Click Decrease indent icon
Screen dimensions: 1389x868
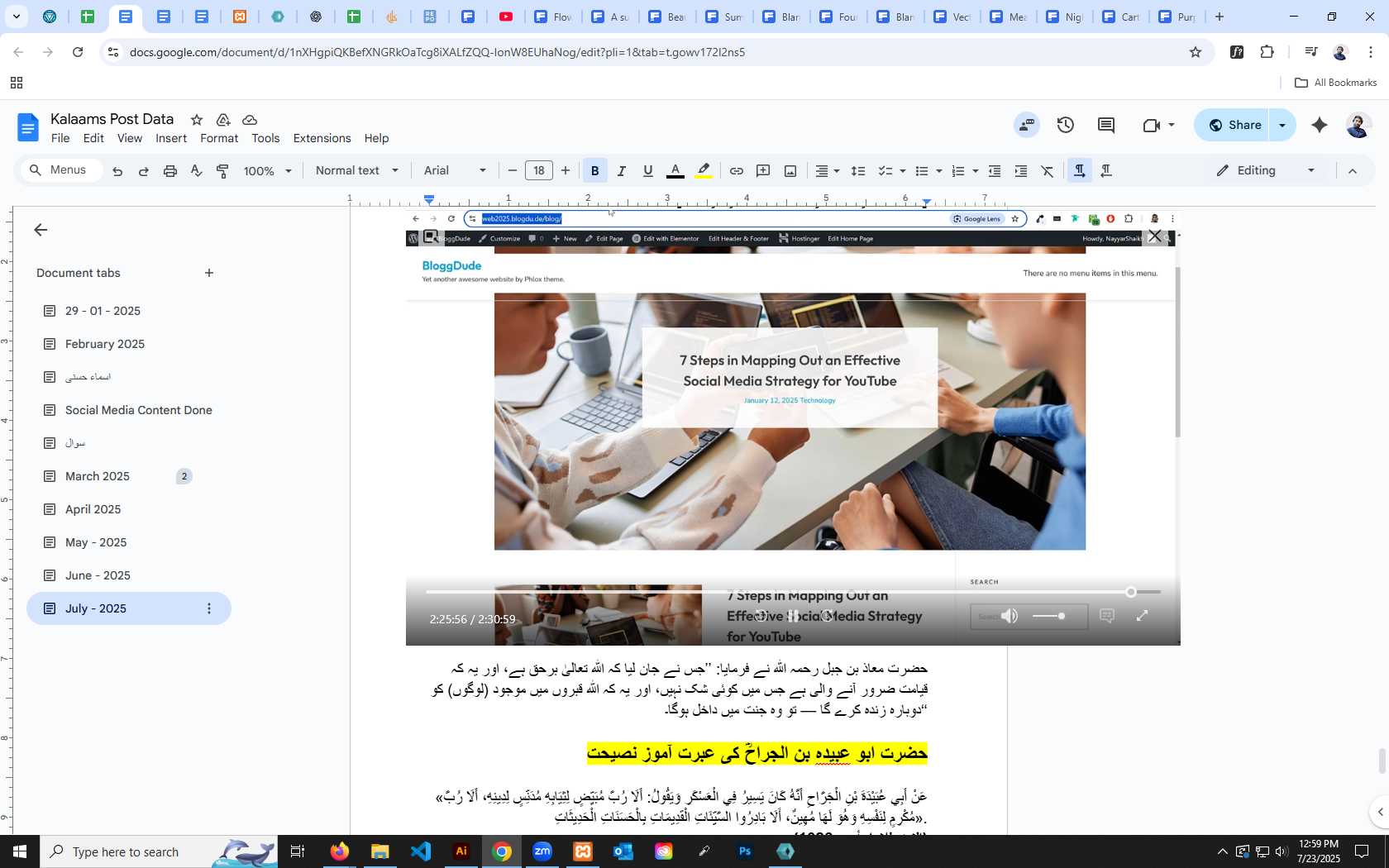pyautogui.click(x=995, y=171)
